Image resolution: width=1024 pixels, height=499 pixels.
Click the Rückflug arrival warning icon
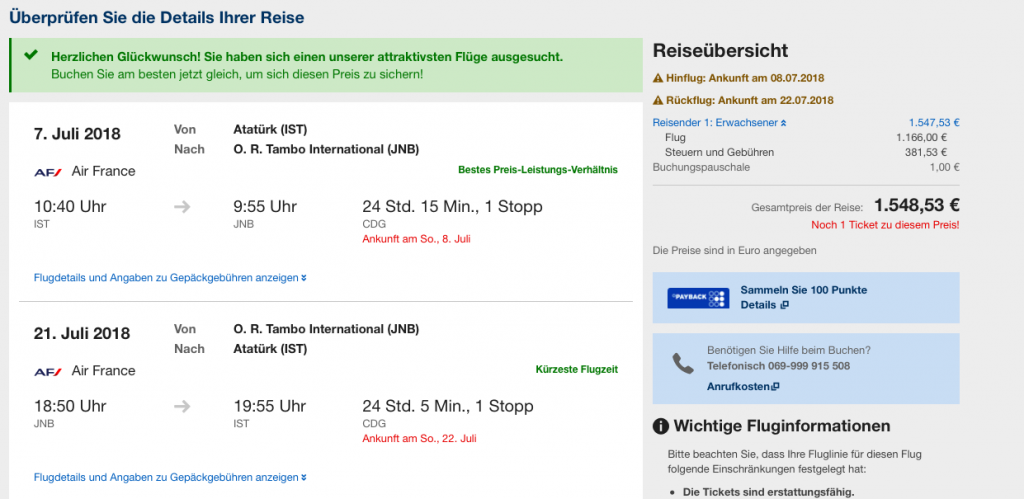658,100
